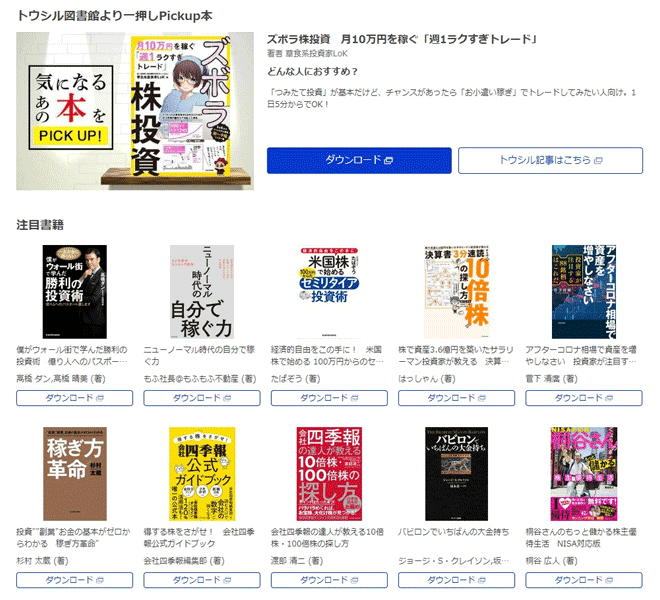The image size is (660, 600).
Task: Open the red 会社四季報 10倍株 cover
Action: click(x=329, y=474)
